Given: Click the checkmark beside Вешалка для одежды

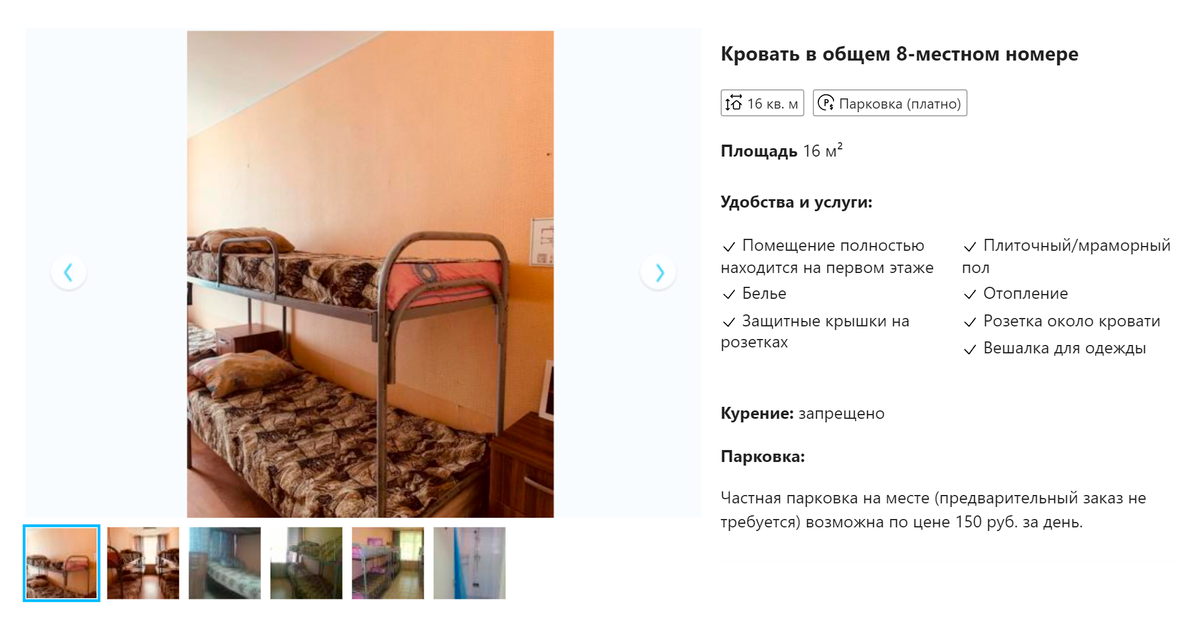Looking at the screenshot, I should pos(969,349).
